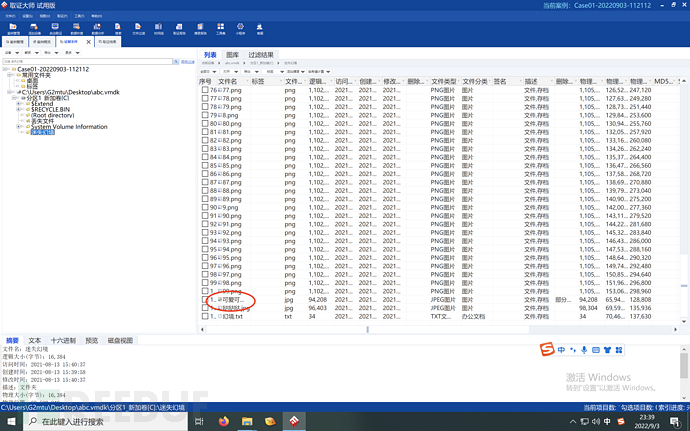The image size is (690, 431).
Task: Open the 时间线 timeline toolbar icon
Action: click(158, 29)
